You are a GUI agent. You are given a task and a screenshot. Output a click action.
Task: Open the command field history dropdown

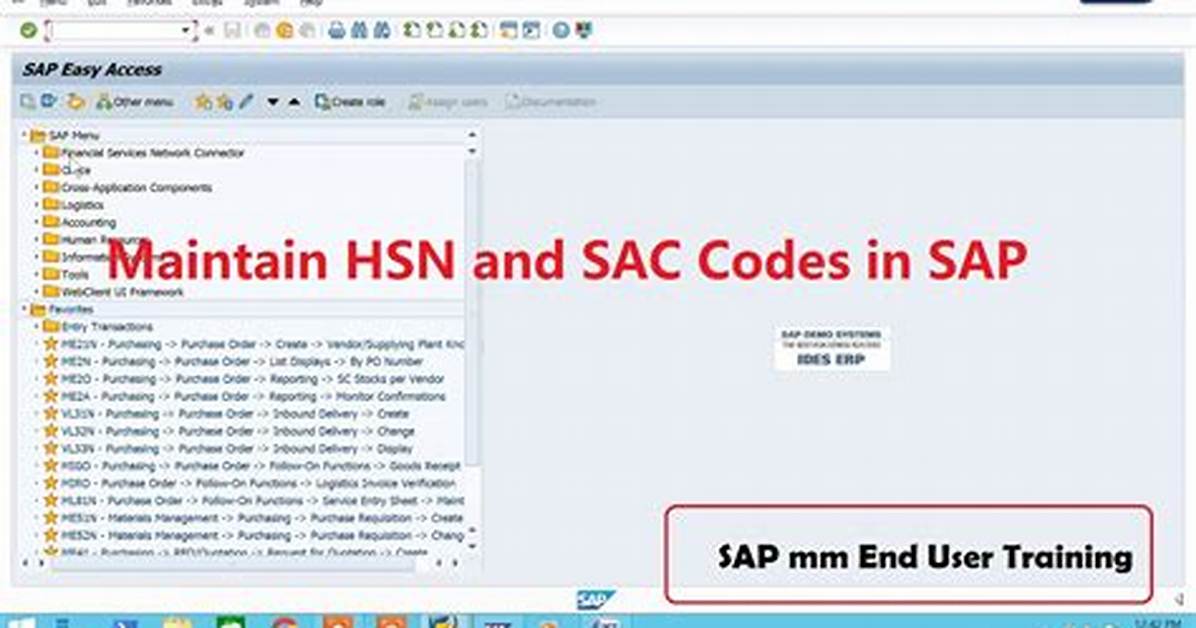tap(185, 31)
